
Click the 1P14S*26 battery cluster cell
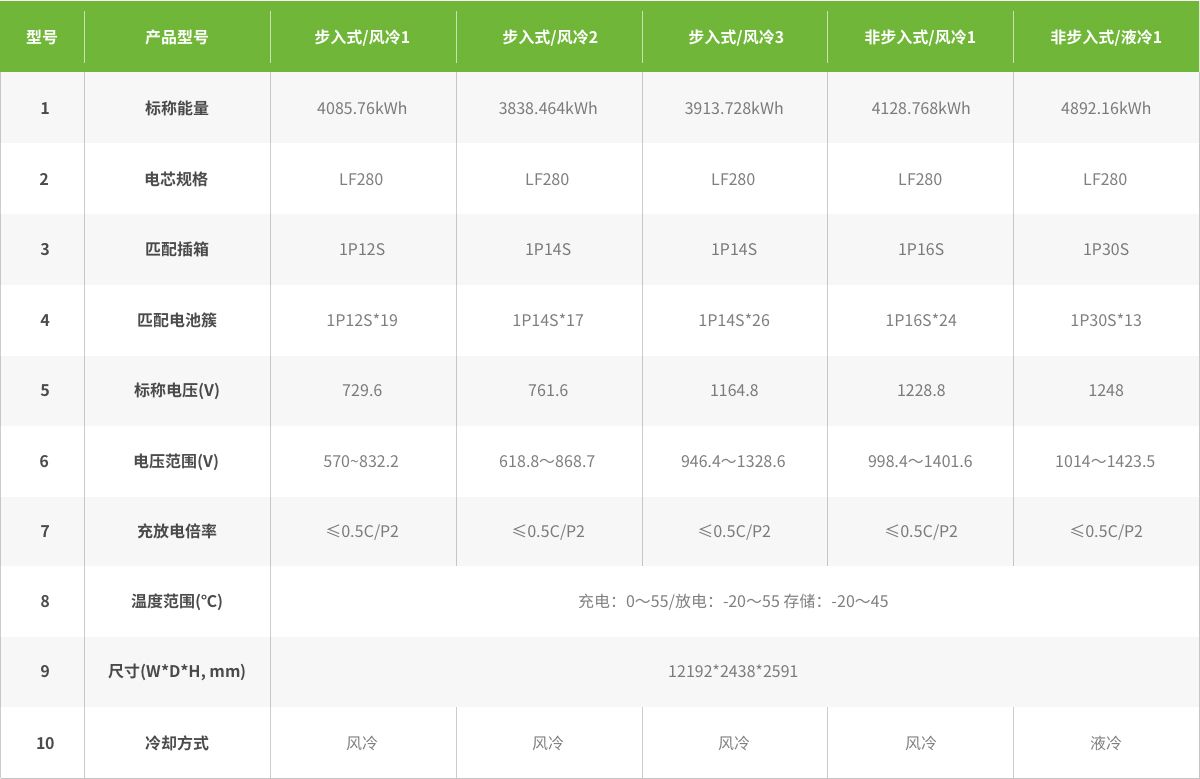pyautogui.click(x=734, y=320)
